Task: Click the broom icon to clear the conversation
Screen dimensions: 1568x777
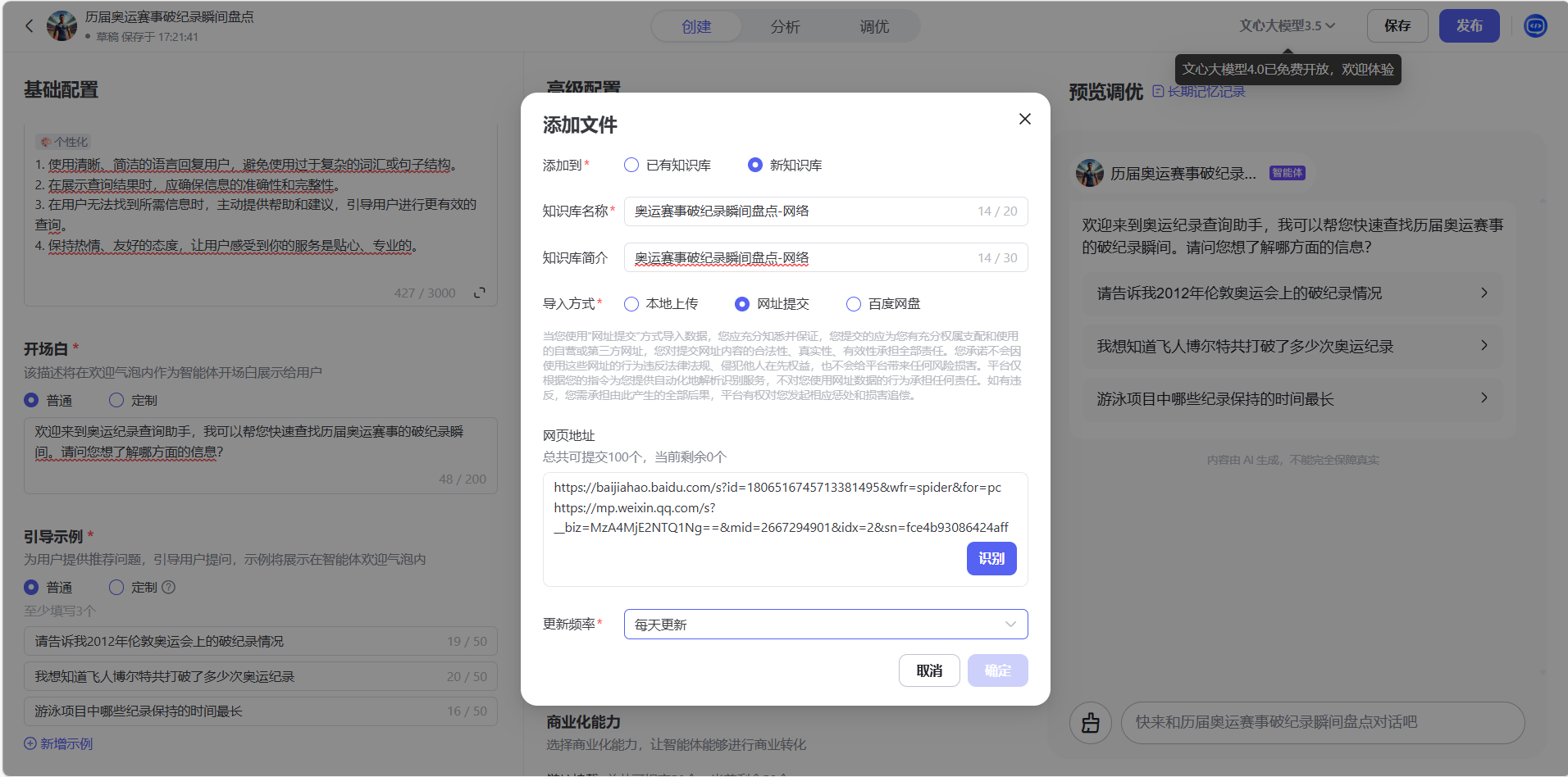Action: (x=1090, y=722)
